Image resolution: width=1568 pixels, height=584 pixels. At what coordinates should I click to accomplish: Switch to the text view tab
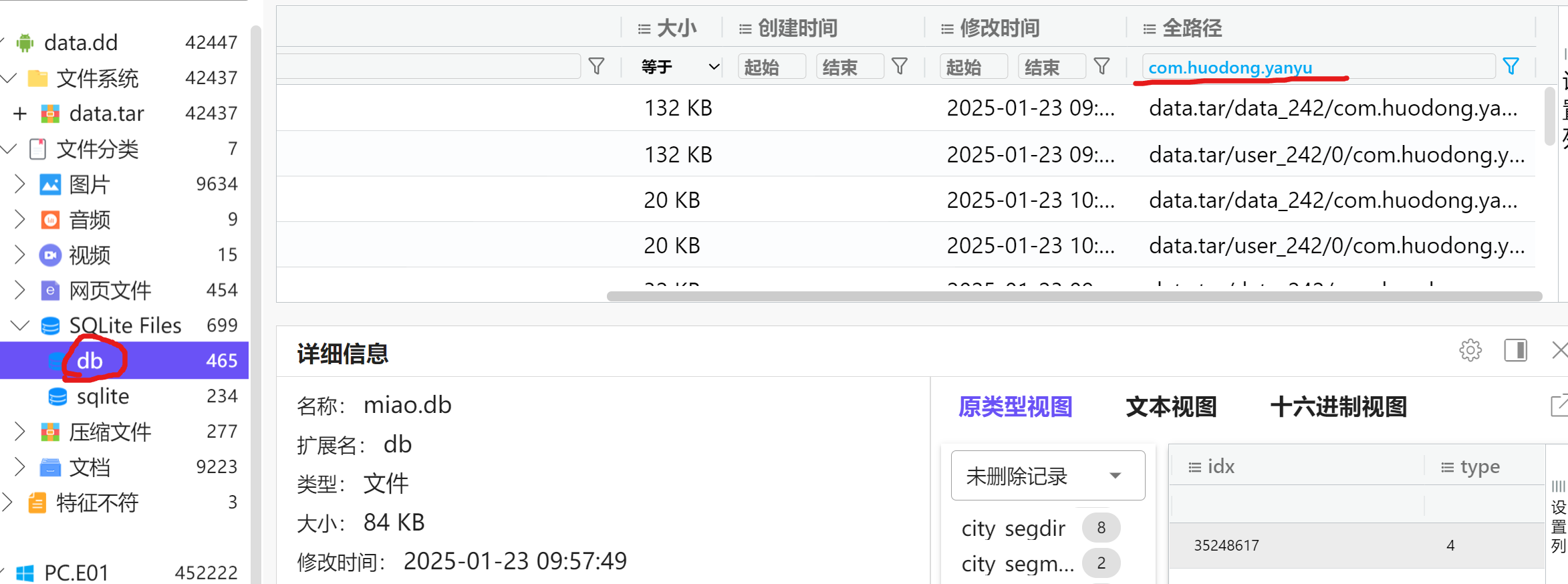[1171, 406]
